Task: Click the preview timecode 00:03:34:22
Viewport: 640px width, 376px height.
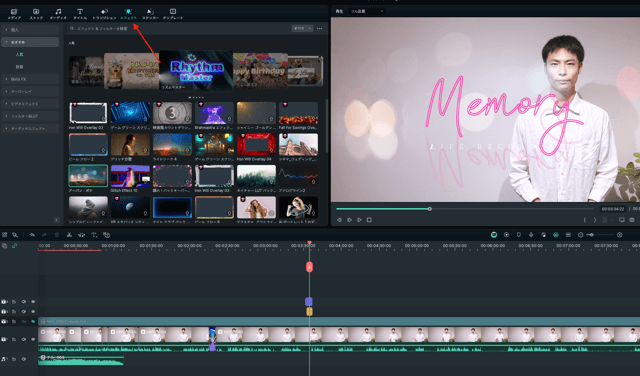Action: pos(613,209)
